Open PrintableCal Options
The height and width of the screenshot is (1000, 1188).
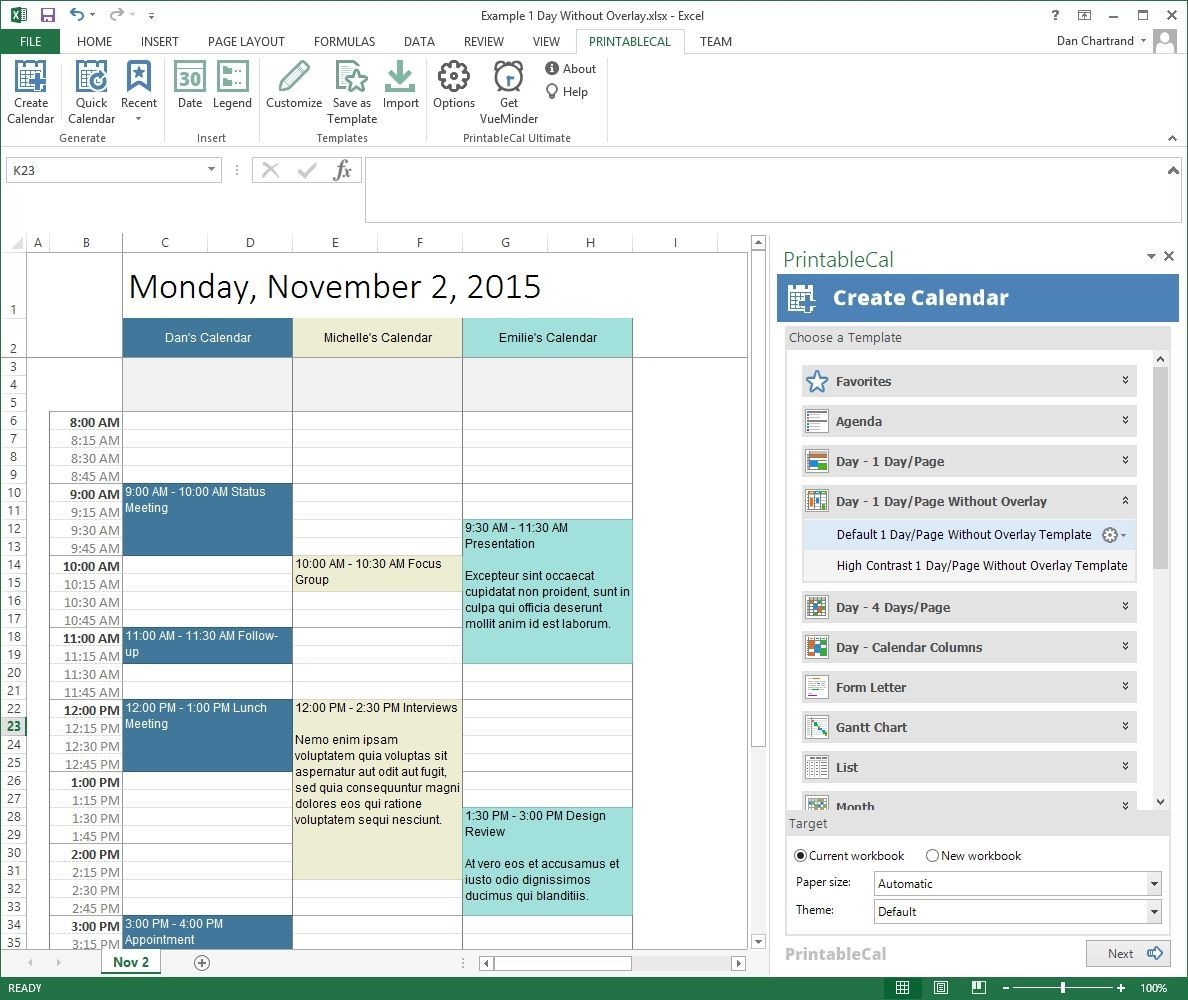[454, 85]
